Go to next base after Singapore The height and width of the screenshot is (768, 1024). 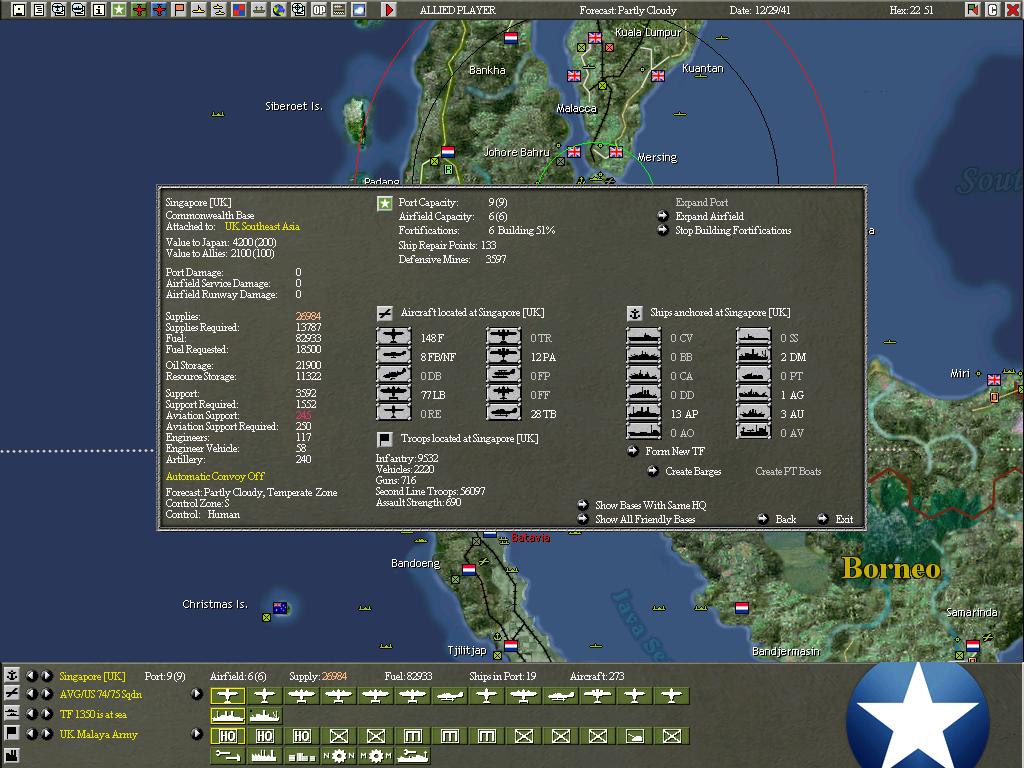[x=47, y=676]
